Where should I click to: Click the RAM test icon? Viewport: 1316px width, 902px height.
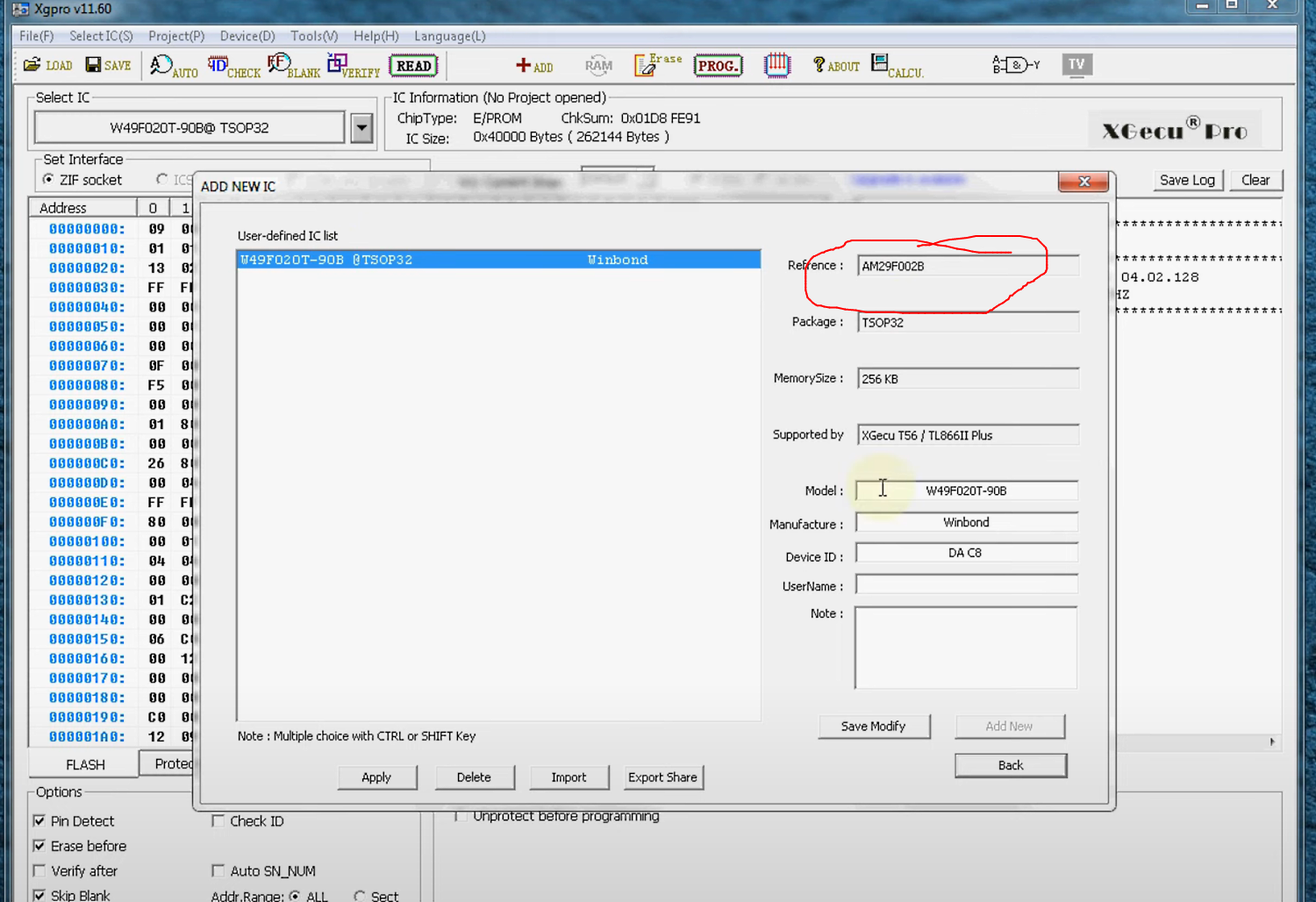coord(598,65)
